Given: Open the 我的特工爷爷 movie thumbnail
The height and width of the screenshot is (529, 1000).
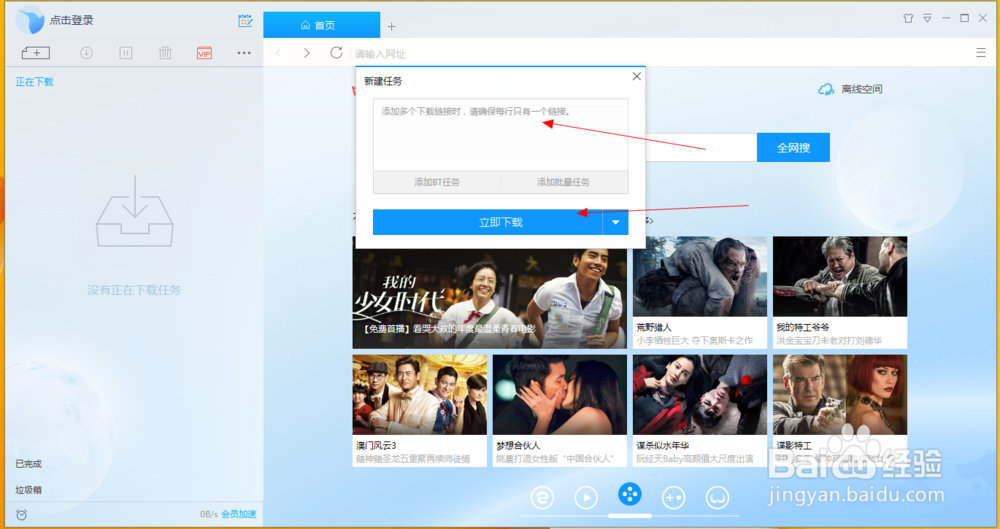Looking at the screenshot, I should tap(840, 277).
